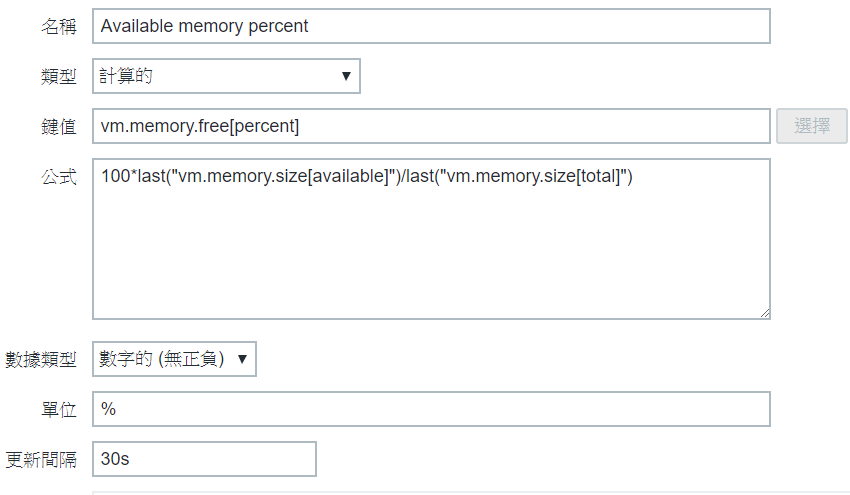
Task: Click the 100*last start of the formula
Action: click(x=132, y=177)
